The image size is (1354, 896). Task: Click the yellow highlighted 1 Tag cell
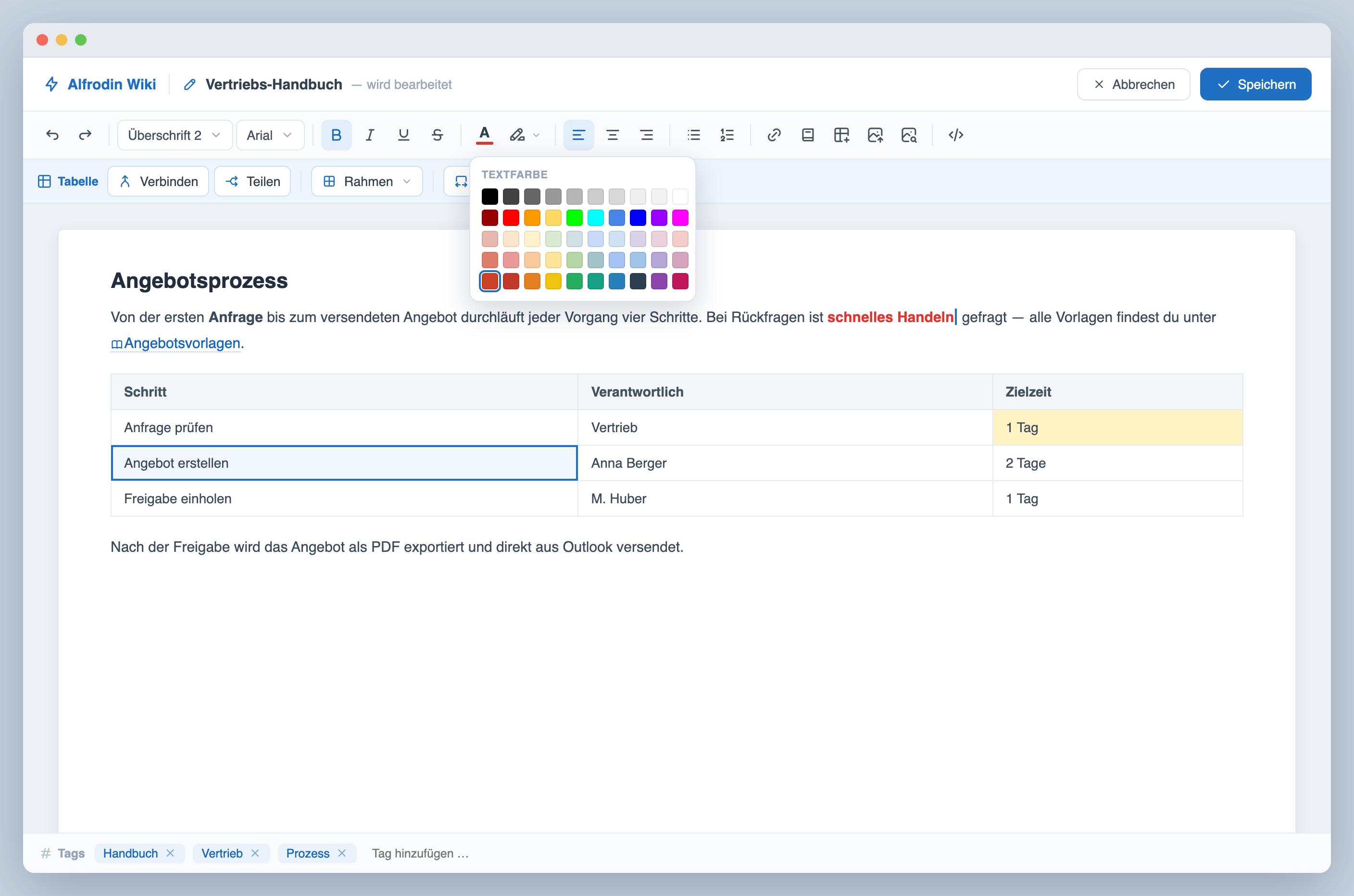point(1117,427)
